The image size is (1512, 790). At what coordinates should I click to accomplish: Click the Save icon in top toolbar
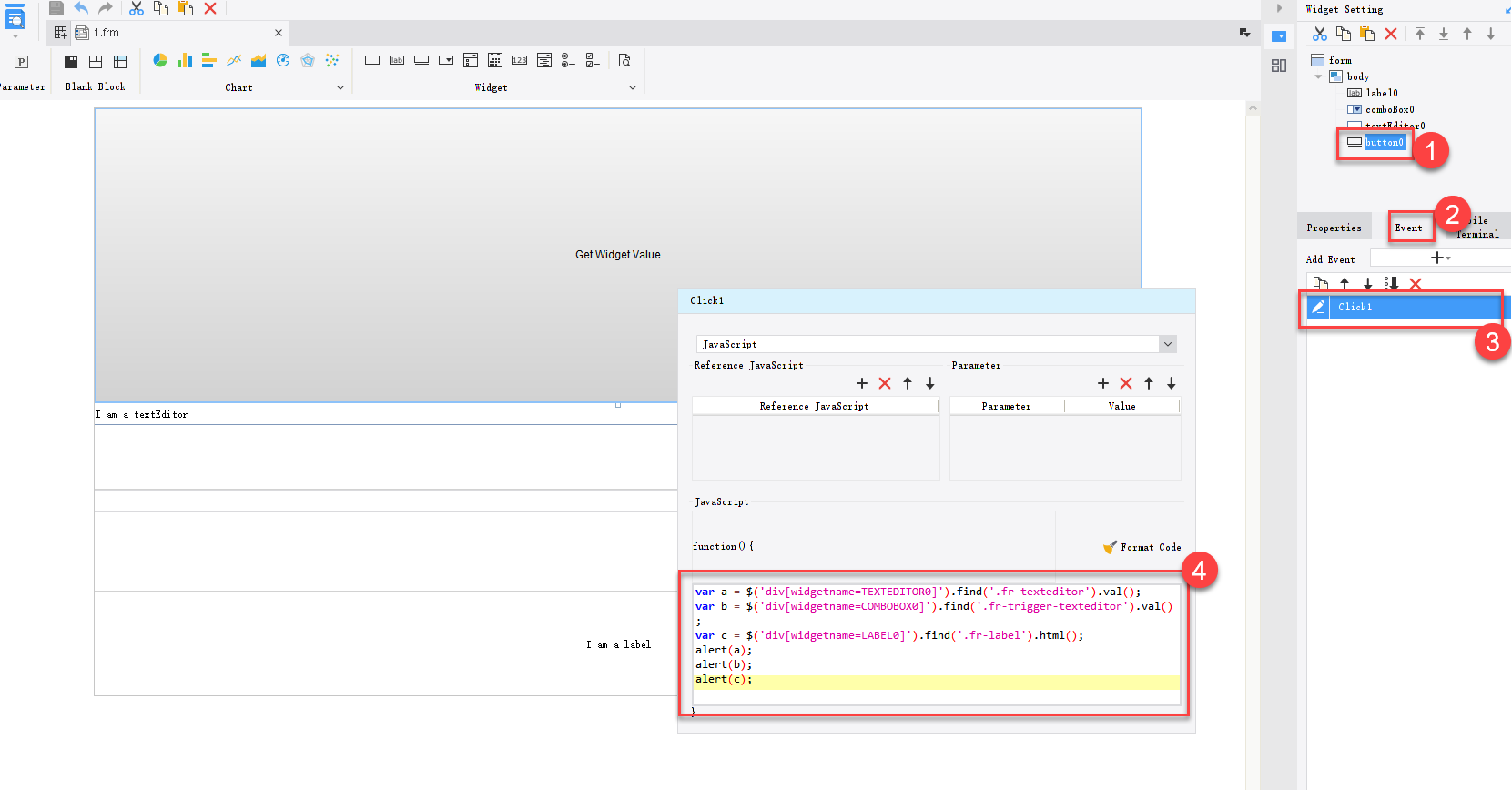pyautogui.click(x=56, y=8)
